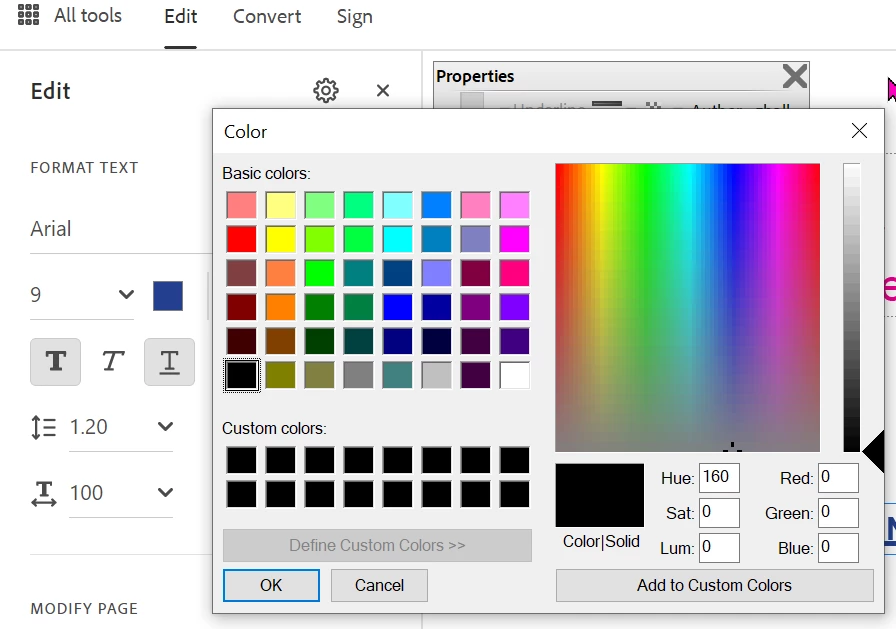Click Add to Custom Colors
Viewport: 896px width, 629px height.
pos(714,585)
